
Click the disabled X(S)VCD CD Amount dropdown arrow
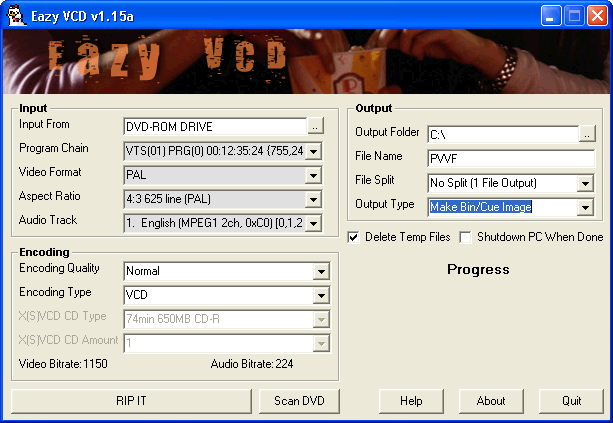pyautogui.click(x=321, y=344)
